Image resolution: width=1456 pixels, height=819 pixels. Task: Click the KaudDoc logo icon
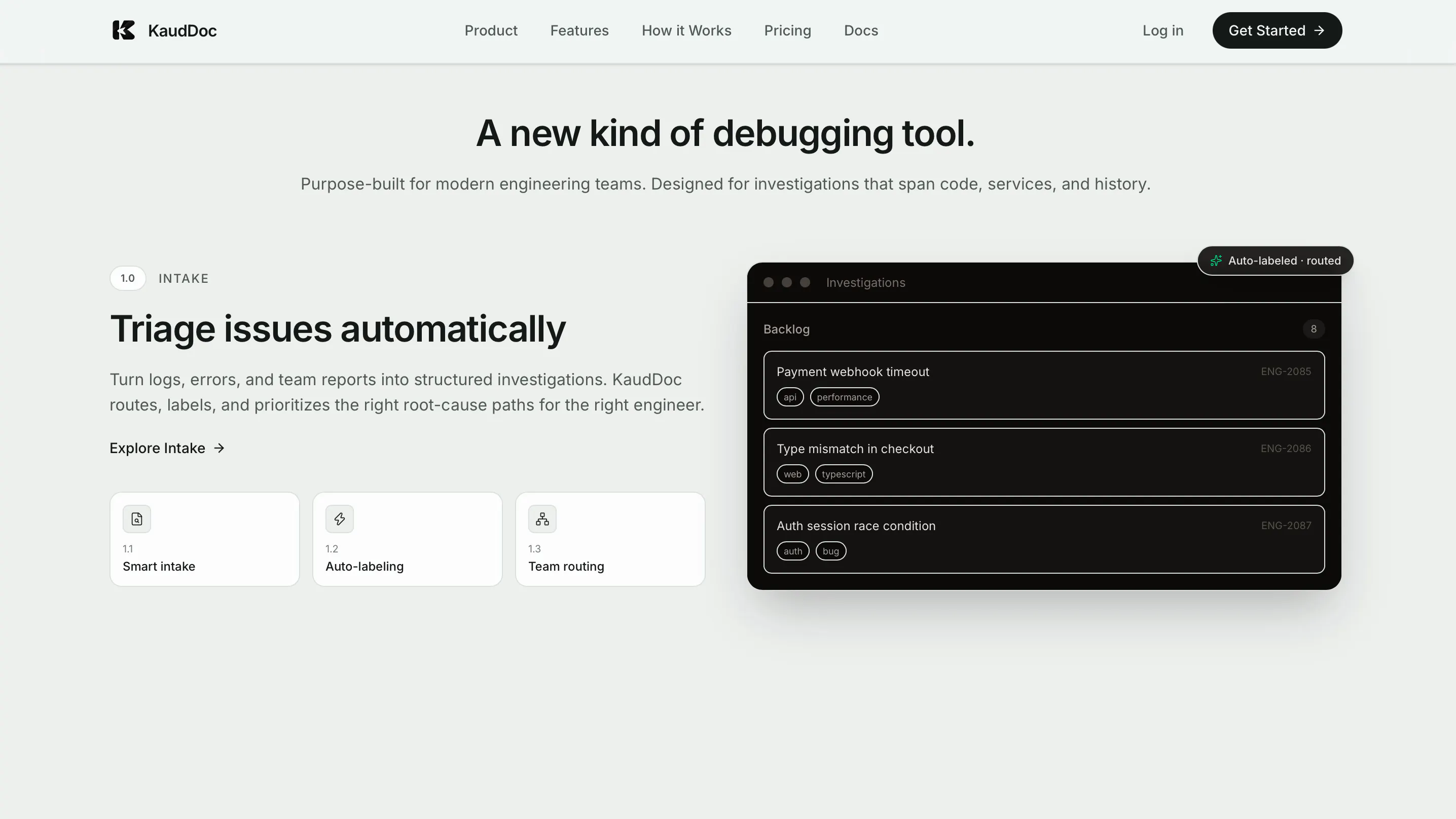click(x=123, y=30)
